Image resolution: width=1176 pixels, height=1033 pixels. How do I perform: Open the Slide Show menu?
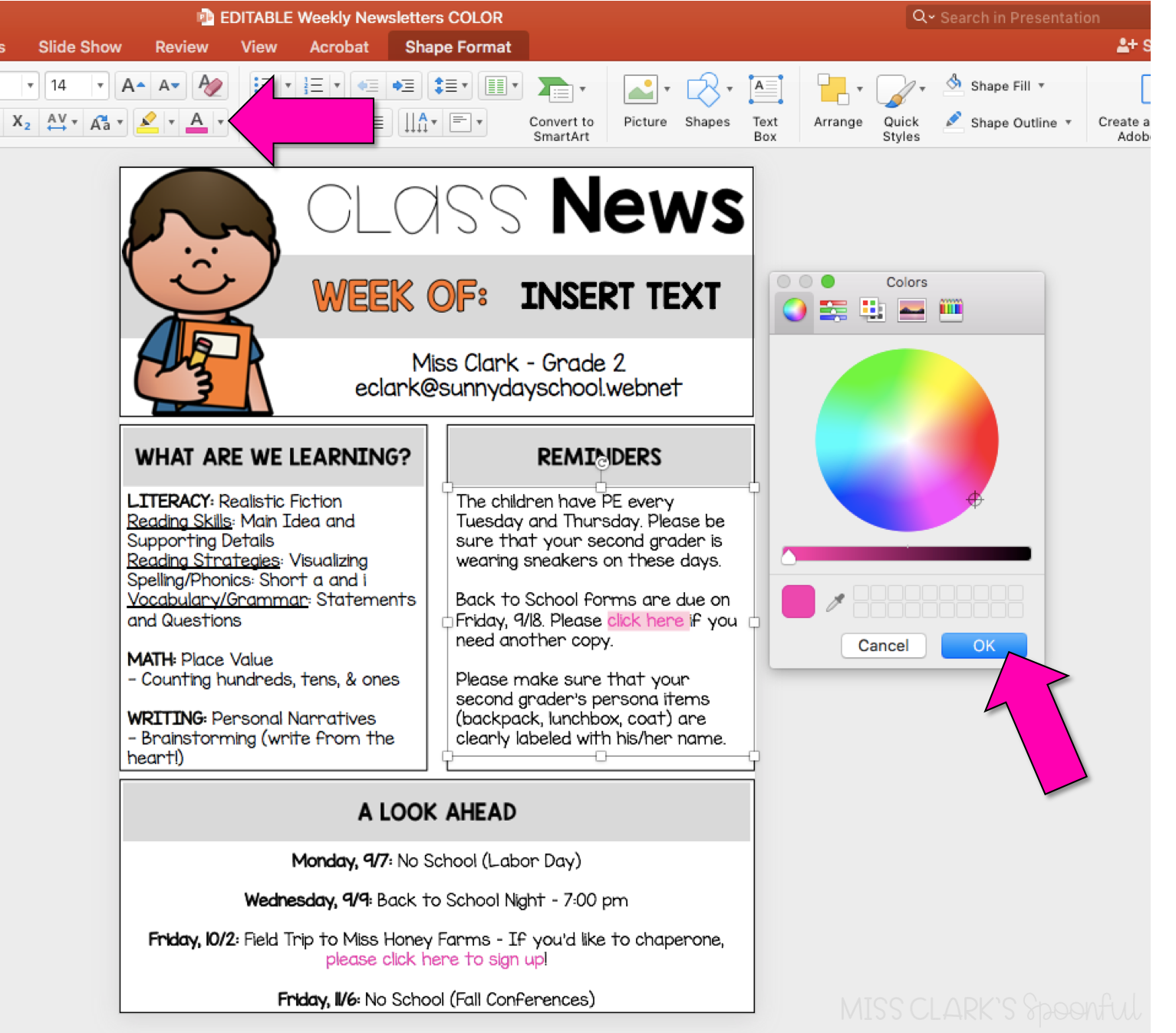tap(80, 46)
